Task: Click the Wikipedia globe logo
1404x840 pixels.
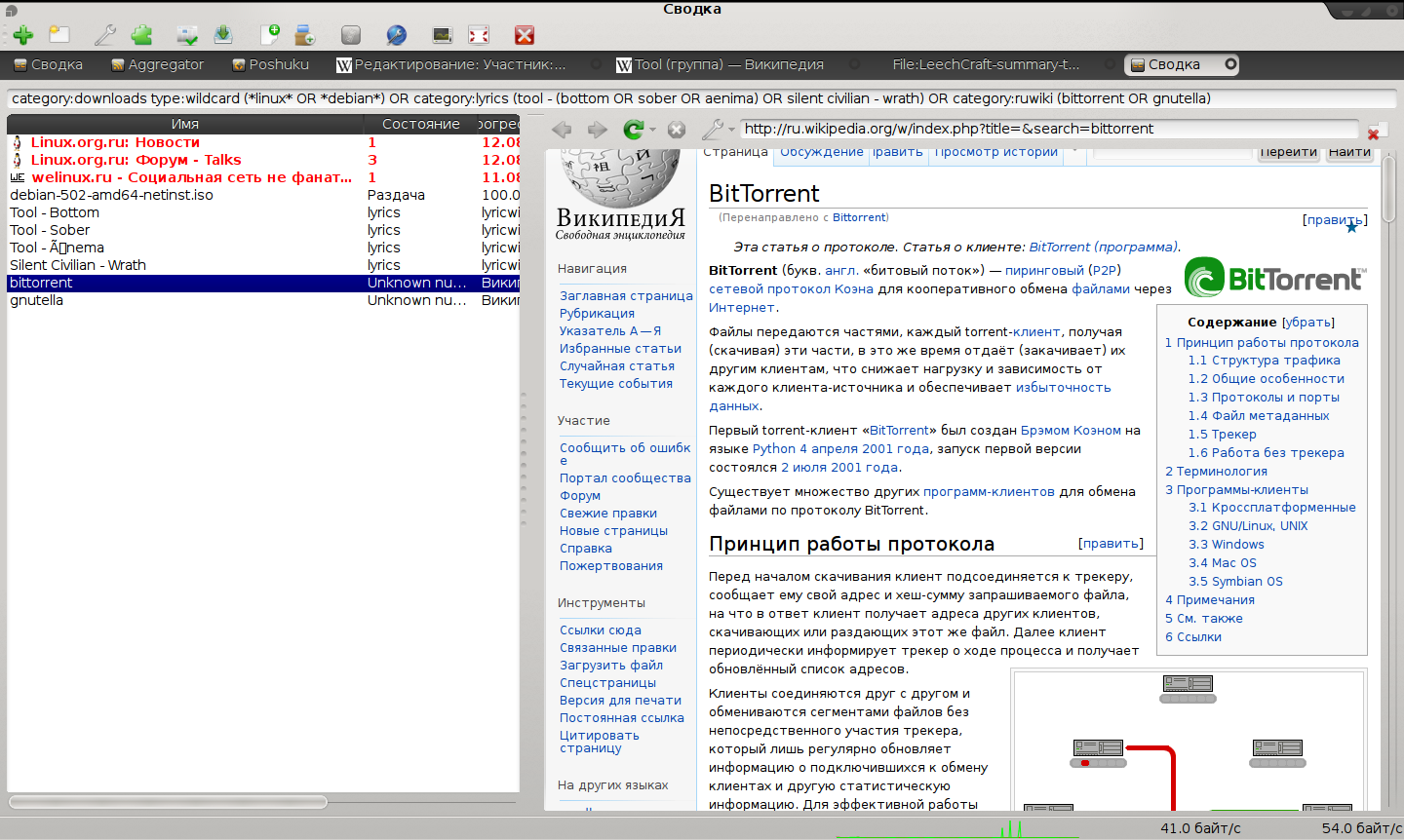Action: [x=620, y=178]
